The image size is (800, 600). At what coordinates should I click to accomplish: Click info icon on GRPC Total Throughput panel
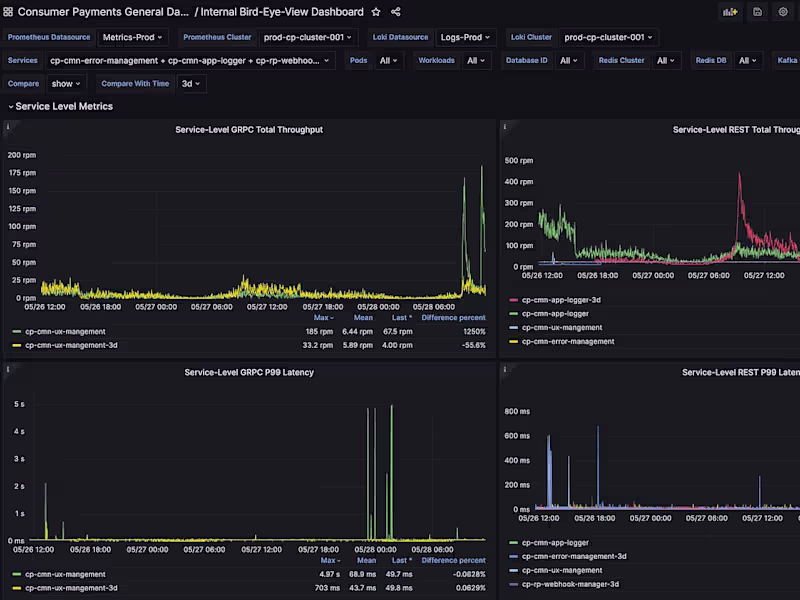point(8,127)
